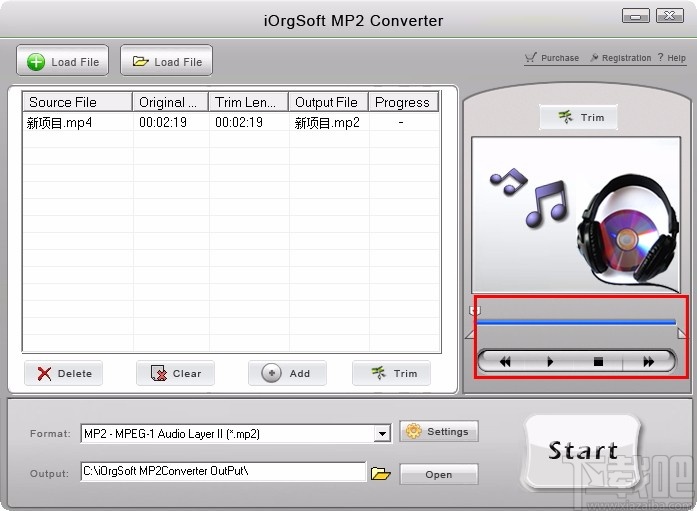Click the folder-icon Load File button
This screenshot has width=697, height=511.
pos(166,61)
